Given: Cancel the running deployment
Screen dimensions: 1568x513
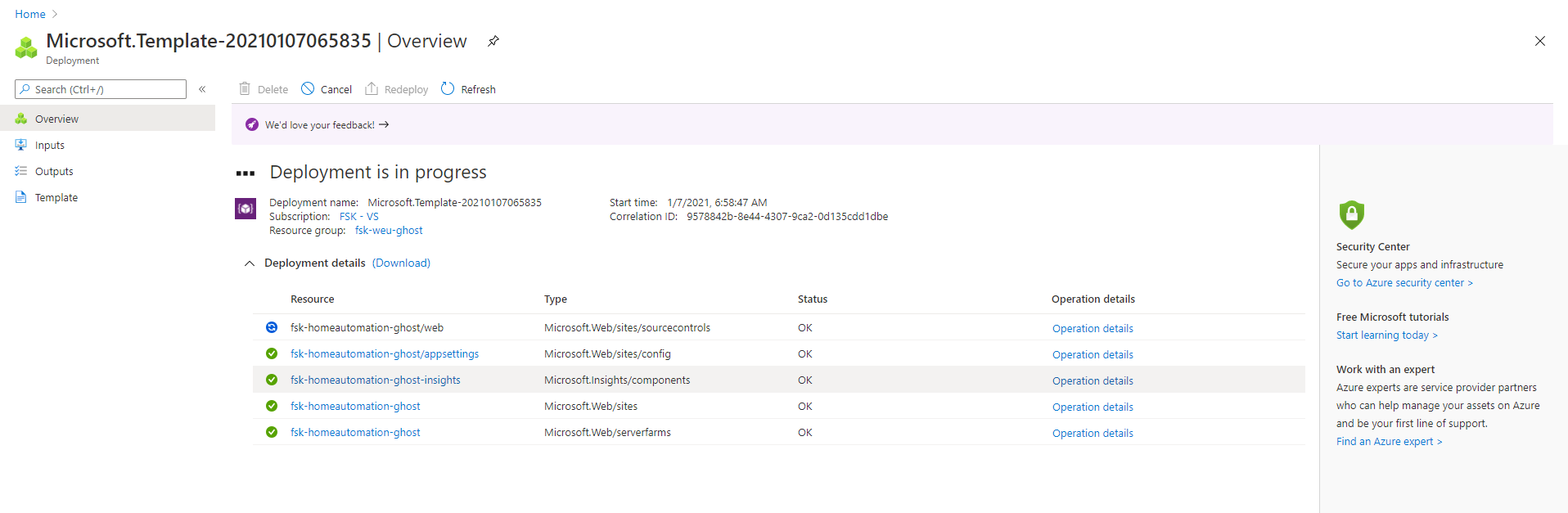Looking at the screenshot, I should pos(327,89).
